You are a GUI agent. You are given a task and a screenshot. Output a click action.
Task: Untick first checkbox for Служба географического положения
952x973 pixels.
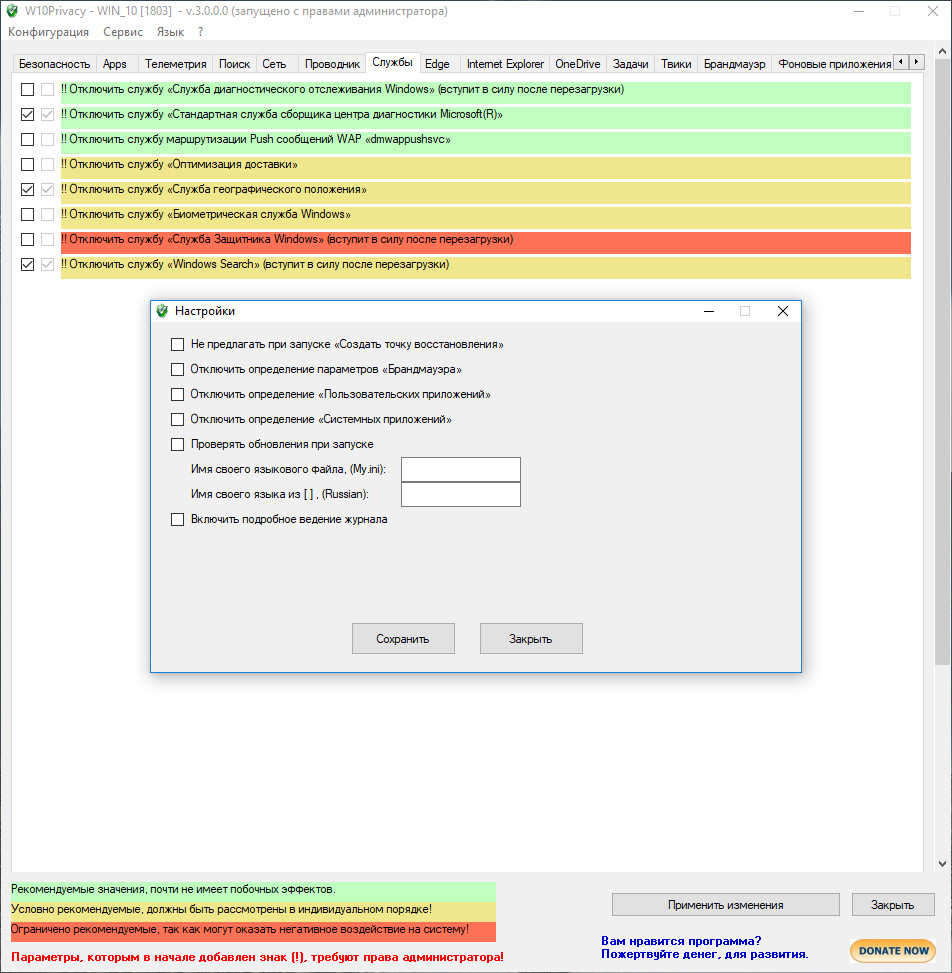[x=27, y=189]
